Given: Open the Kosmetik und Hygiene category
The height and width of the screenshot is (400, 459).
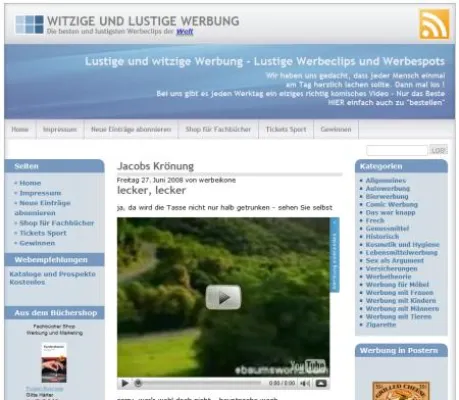Looking at the screenshot, I should (x=402, y=244).
